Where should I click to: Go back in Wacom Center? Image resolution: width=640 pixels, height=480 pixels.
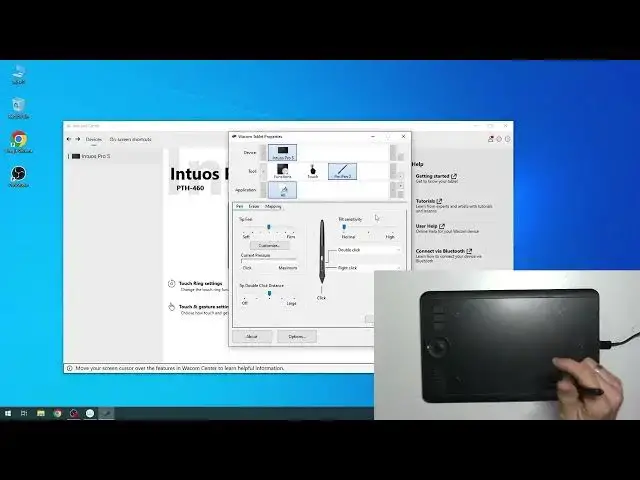coord(69,139)
